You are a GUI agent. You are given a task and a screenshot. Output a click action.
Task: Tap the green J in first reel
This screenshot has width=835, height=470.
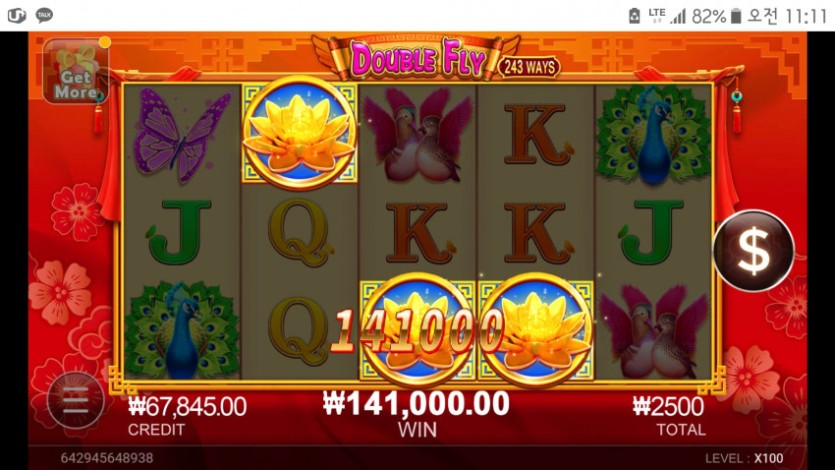179,232
